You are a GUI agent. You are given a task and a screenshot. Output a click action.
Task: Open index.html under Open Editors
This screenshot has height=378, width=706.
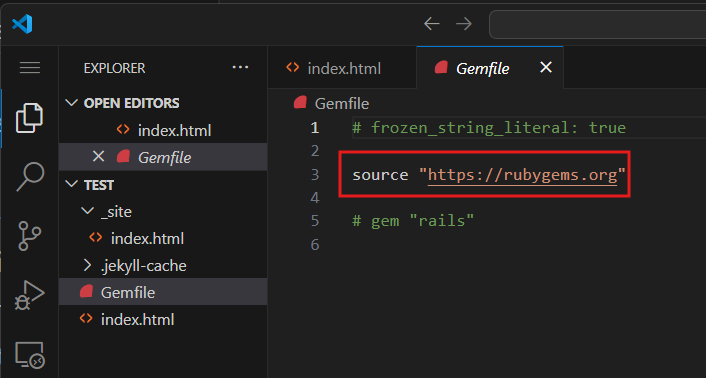coord(163,130)
